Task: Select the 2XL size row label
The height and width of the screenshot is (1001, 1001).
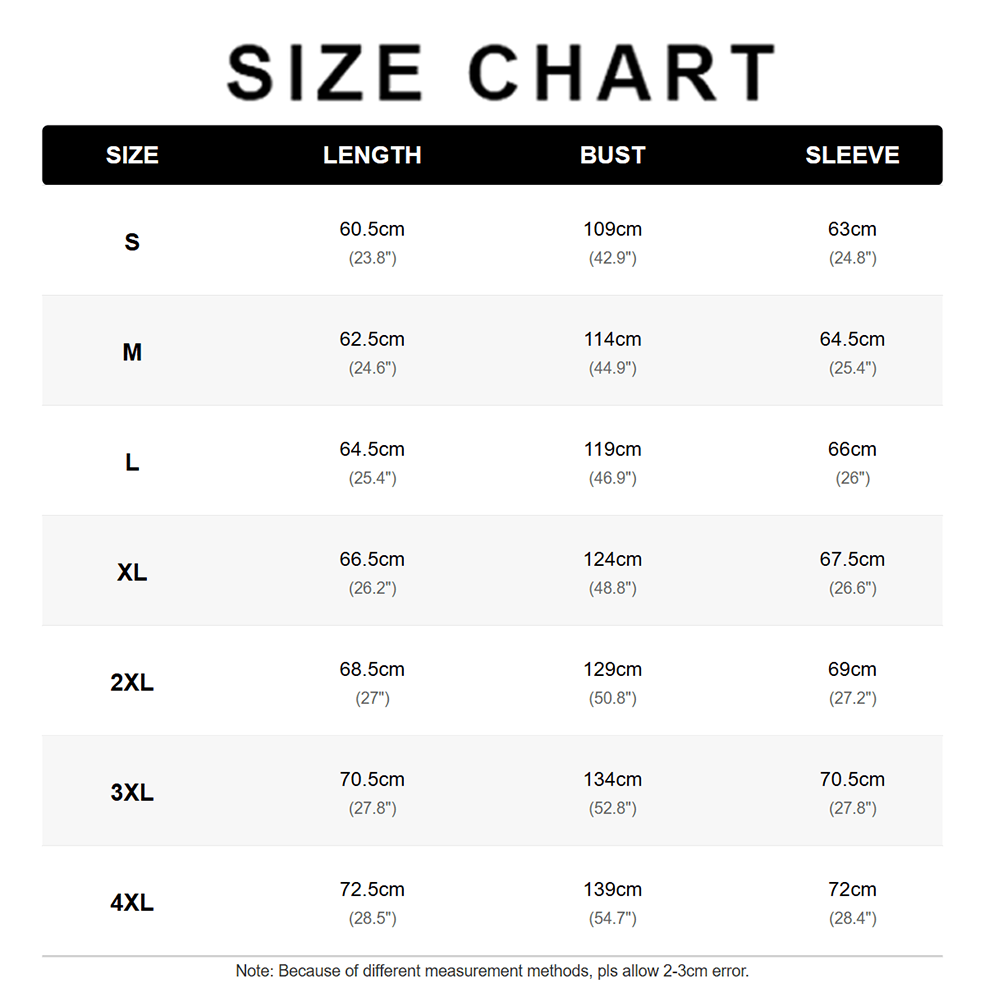Action: pyautogui.click(x=132, y=682)
